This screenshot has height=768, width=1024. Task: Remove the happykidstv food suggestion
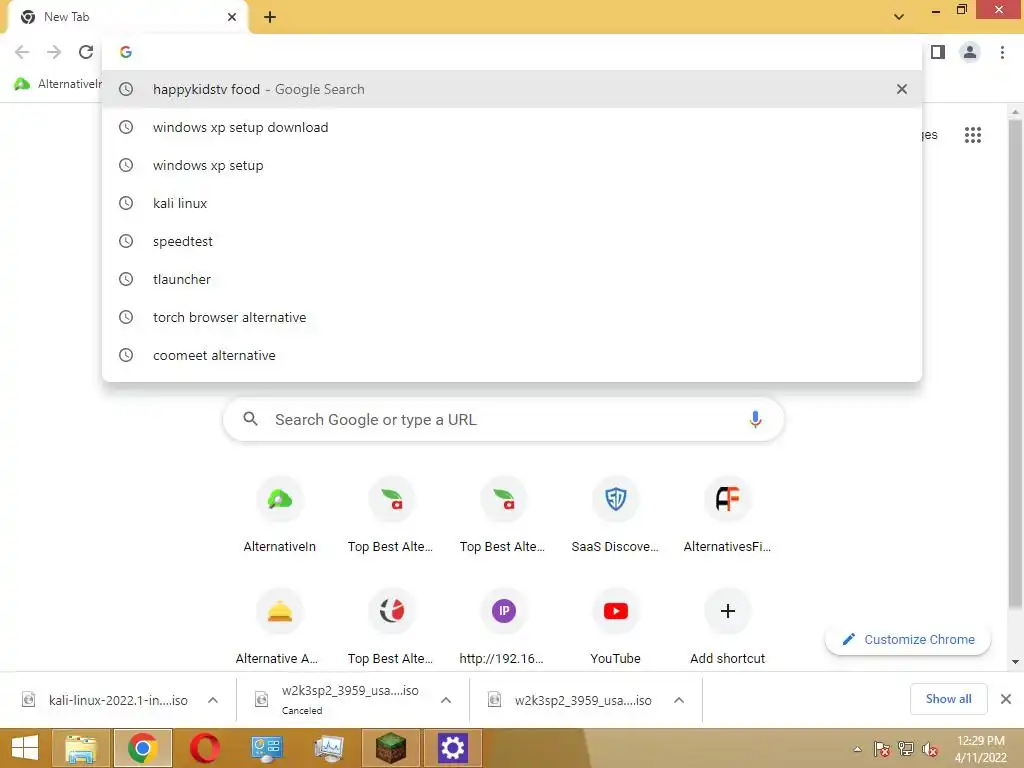(x=901, y=89)
